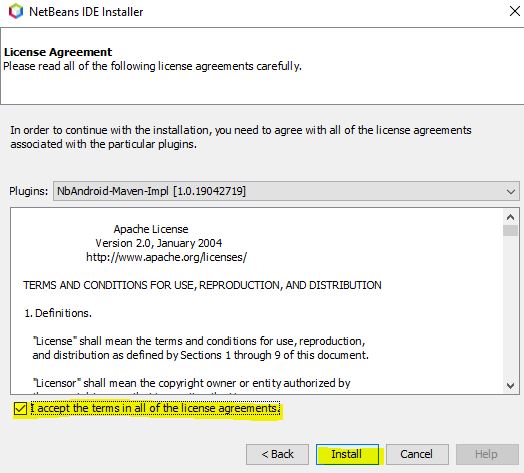Click 'Version 2.0, January 2004' line

pyautogui.click(x=159, y=243)
